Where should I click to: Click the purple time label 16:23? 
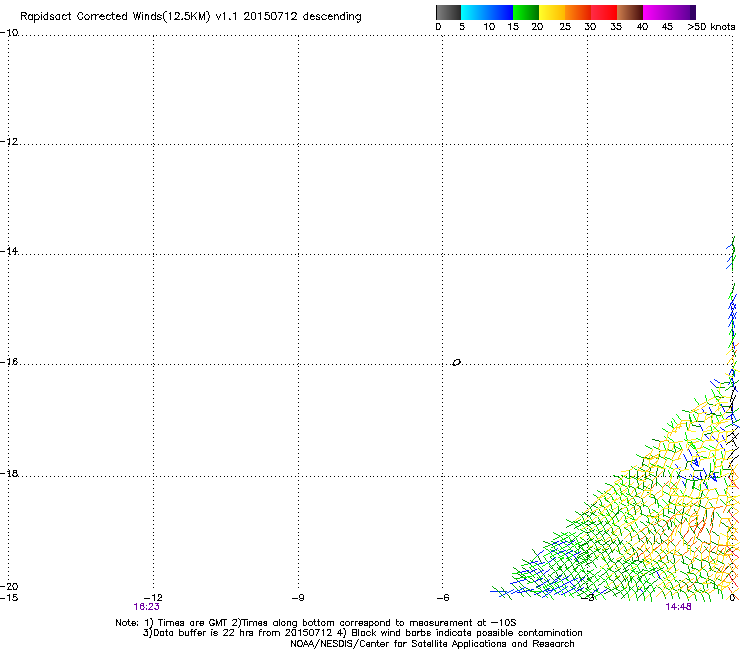[146, 607]
